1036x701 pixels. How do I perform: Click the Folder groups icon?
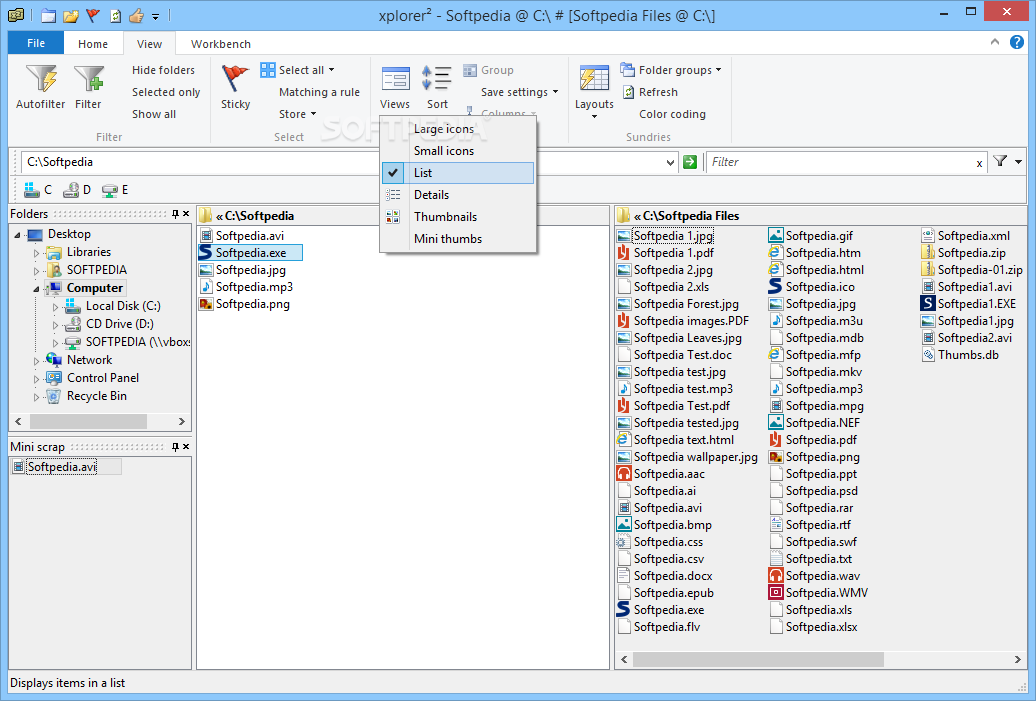(628, 69)
